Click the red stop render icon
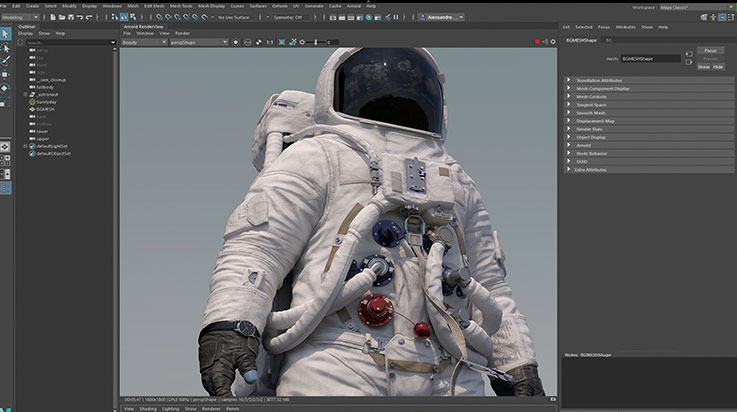The width and height of the screenshot is (737, 412). point(537,42)
